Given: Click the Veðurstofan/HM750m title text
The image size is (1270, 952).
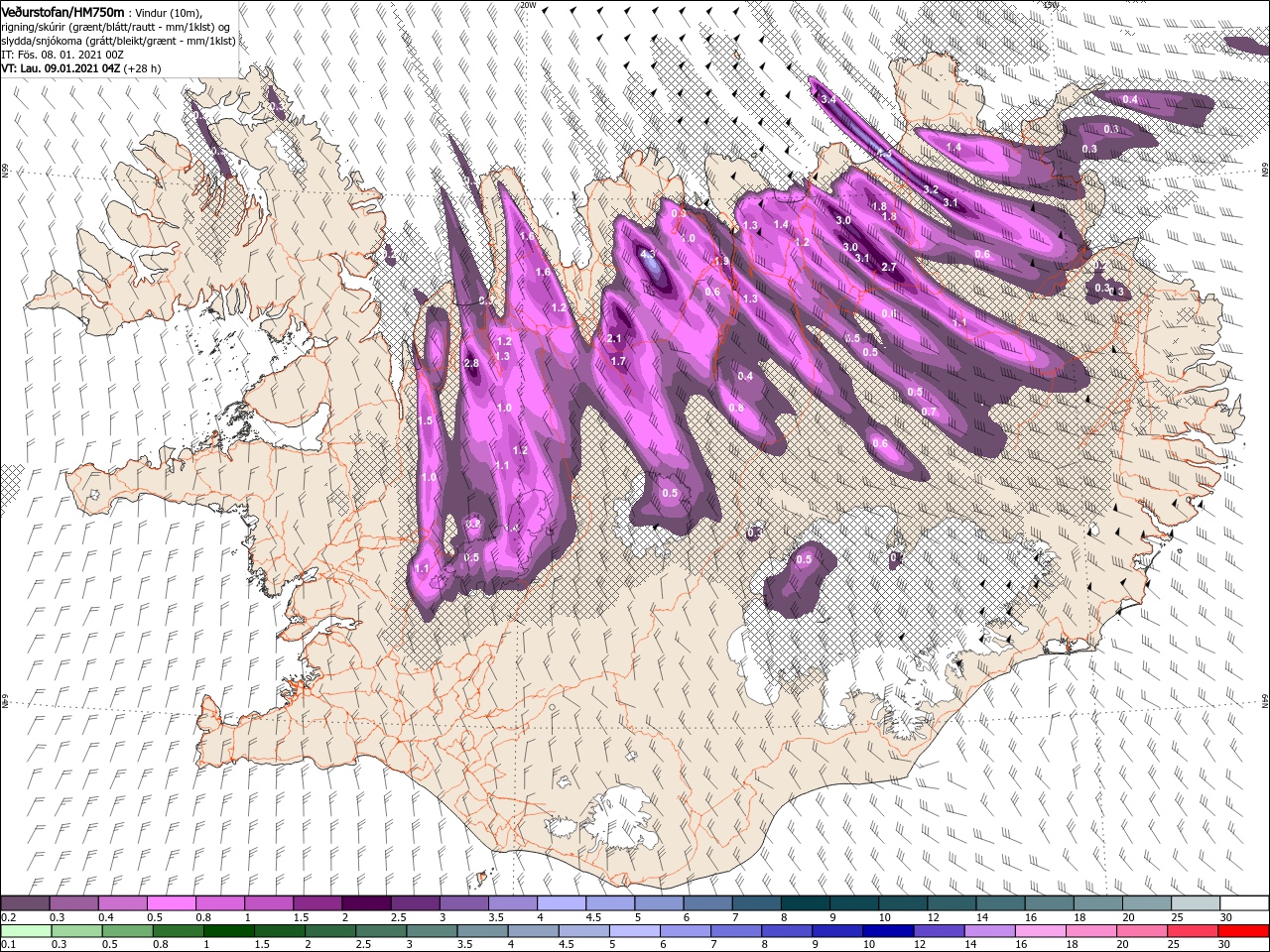Looking at the screenshot, I should pos(63,11).
